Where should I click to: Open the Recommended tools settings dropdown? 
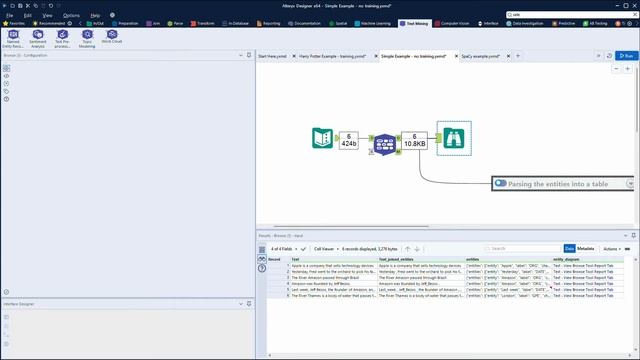coord(70,23)
